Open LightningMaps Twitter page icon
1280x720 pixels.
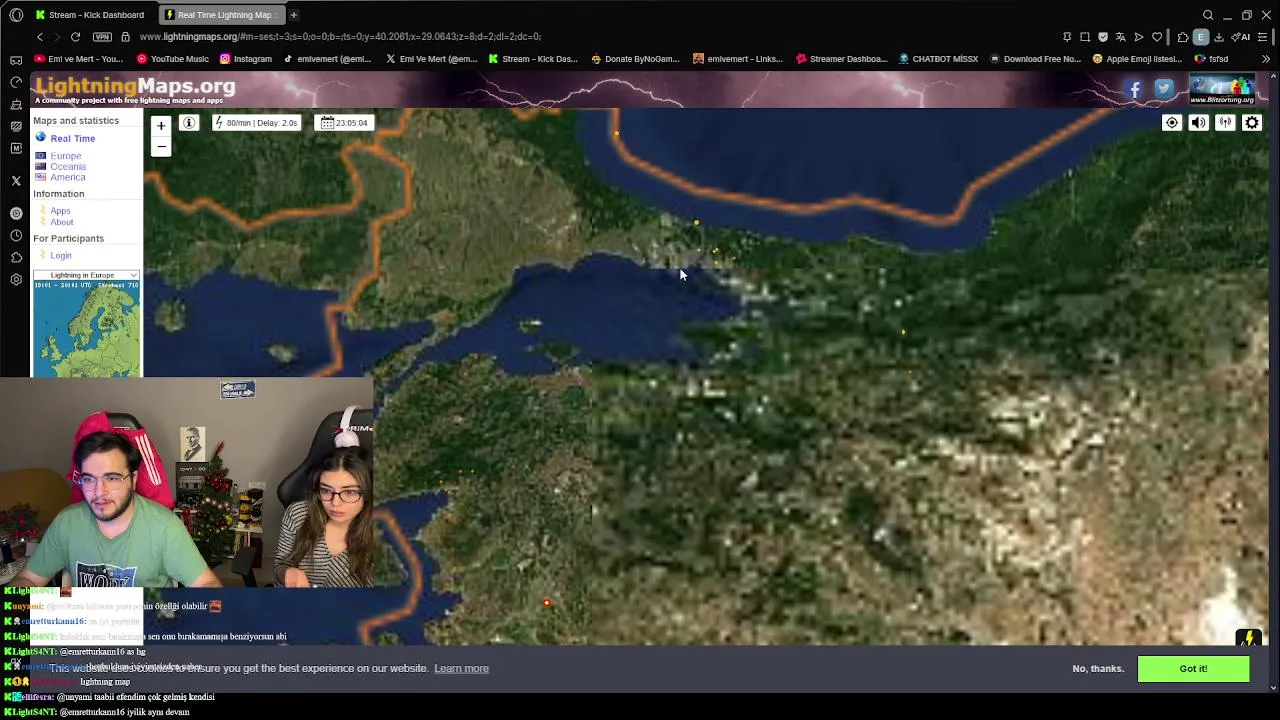tap(1163, 90)
